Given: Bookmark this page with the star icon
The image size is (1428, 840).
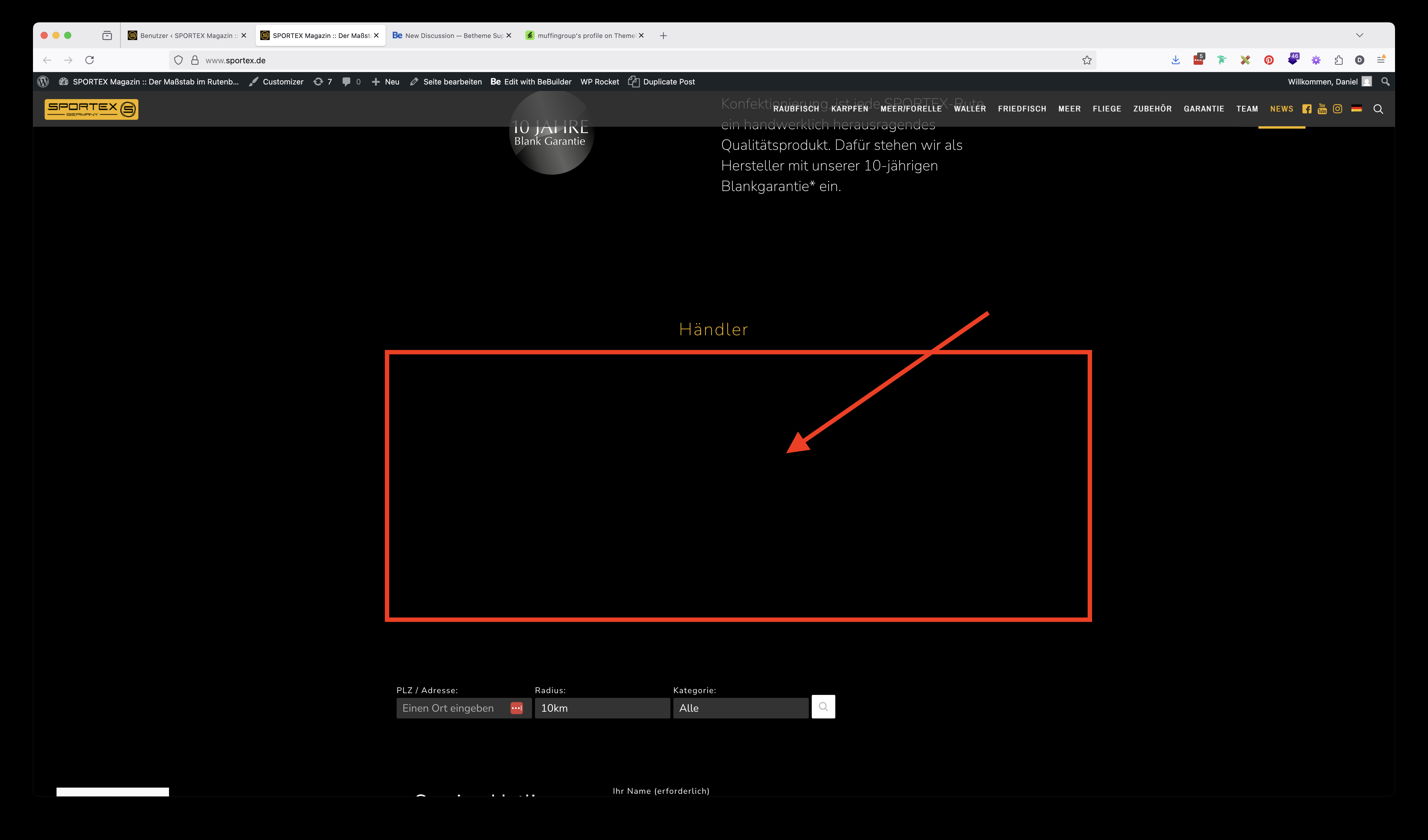Looking at the screenshot, I should 1086,60.
